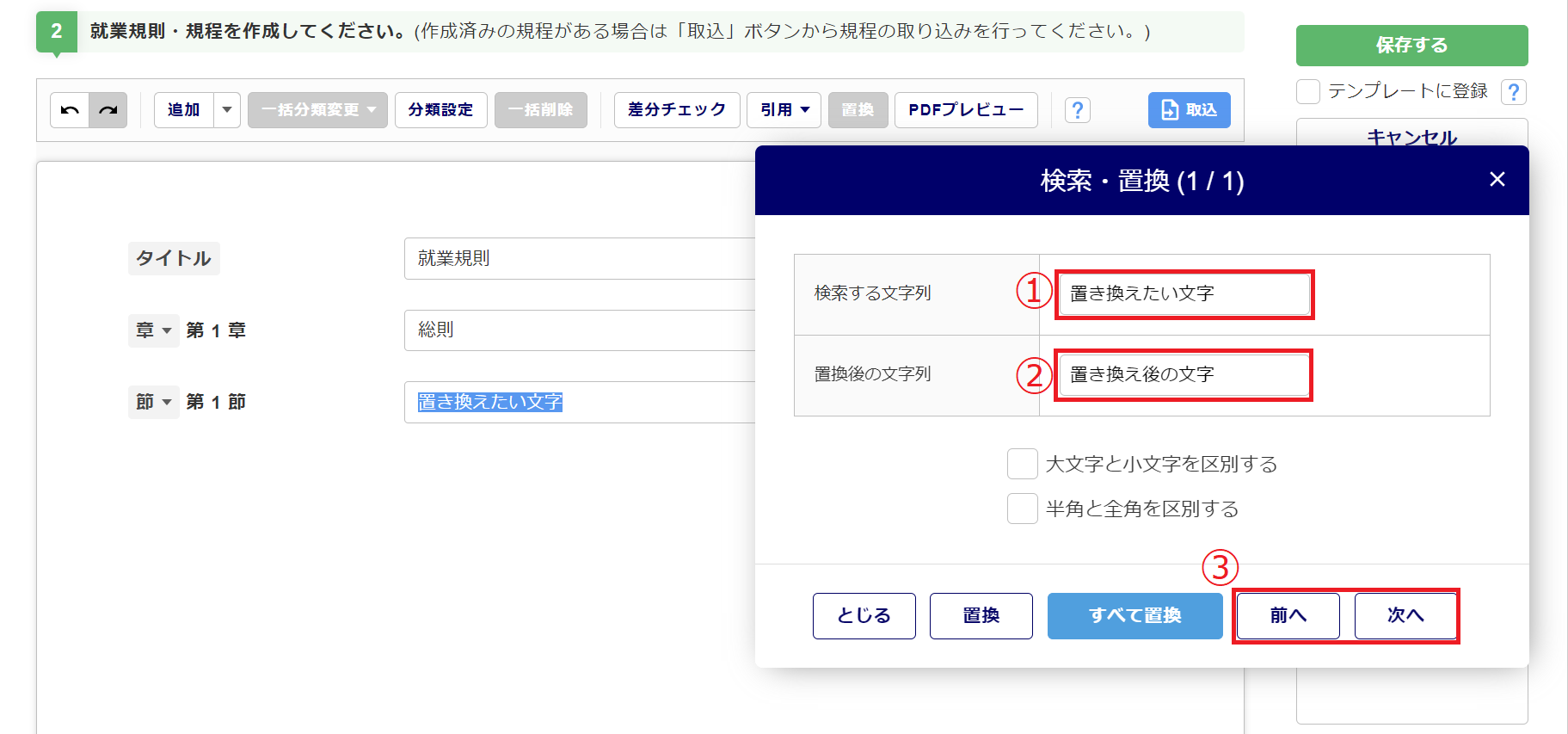
Task: Click the toolbar help question mark icon
Action: point(1077,110)
